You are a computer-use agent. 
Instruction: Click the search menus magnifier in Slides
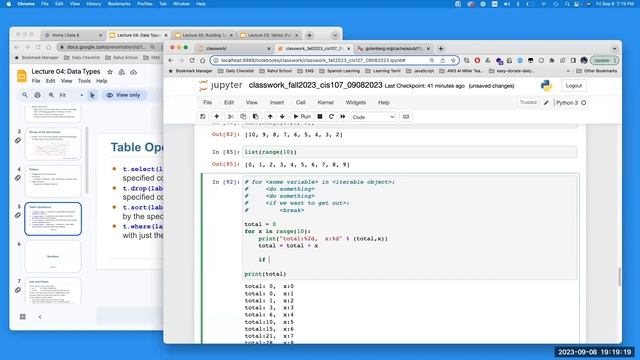point(25,95)
